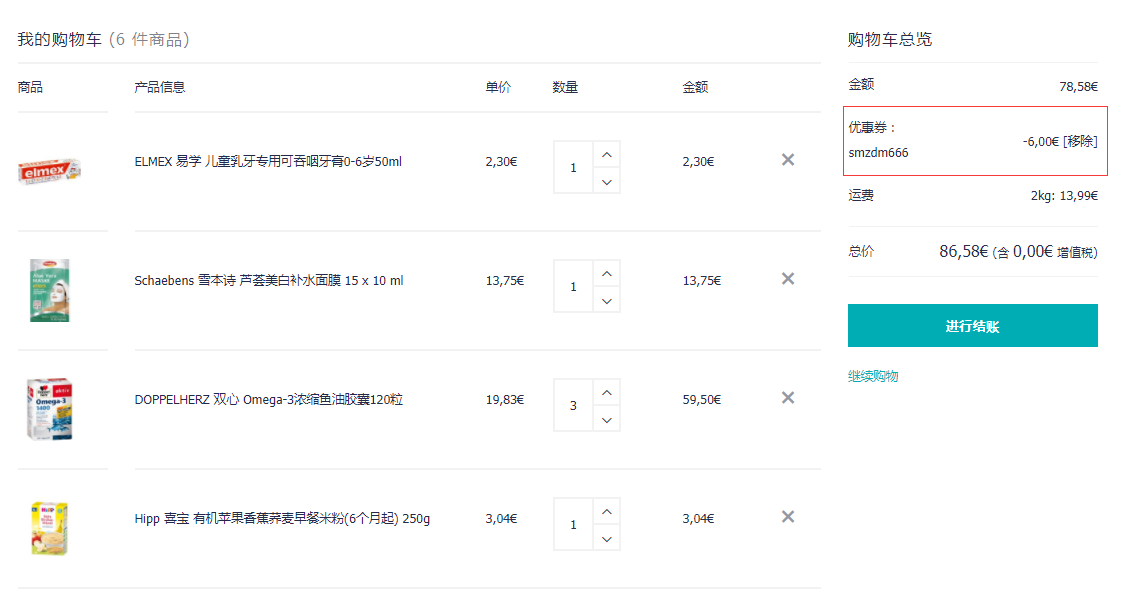Open Hipp cereal product thumbnail
1142x592 pixels.
point(50,528)
